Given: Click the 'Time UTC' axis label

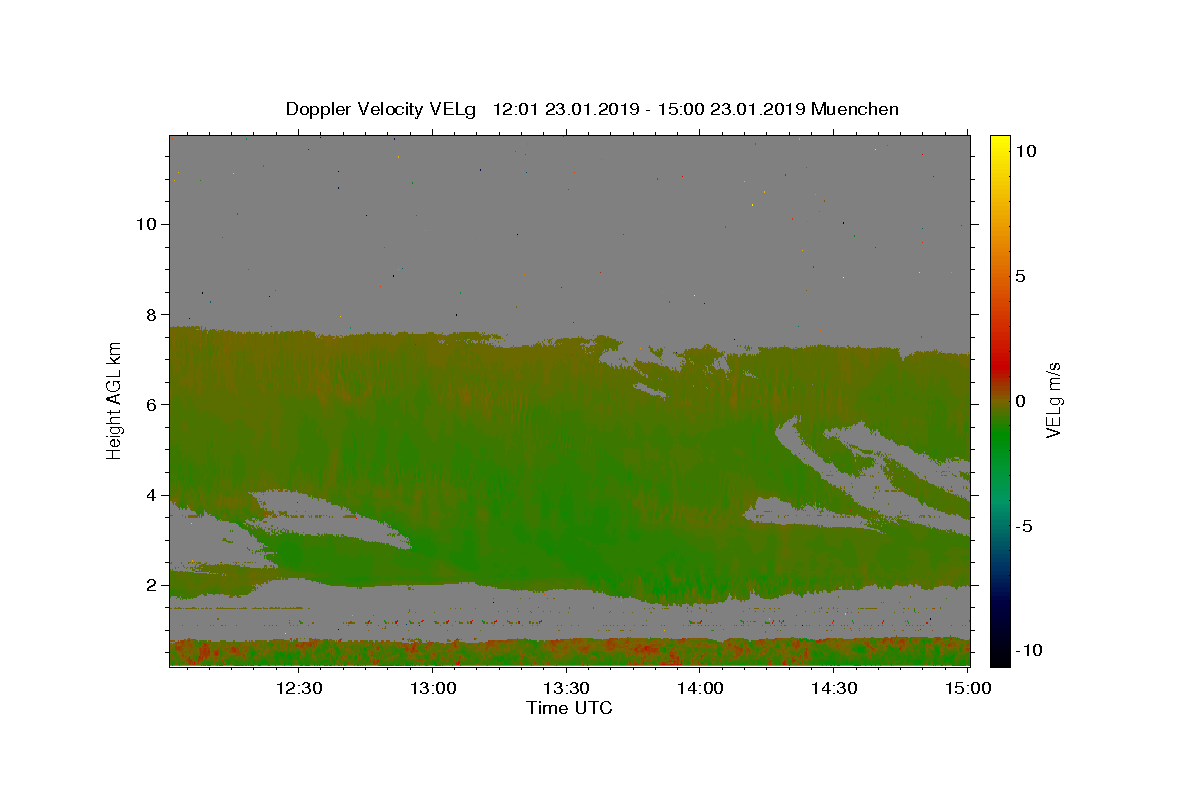Looking at the screenshot, I should pyautogui.click(x=569, y=708).
